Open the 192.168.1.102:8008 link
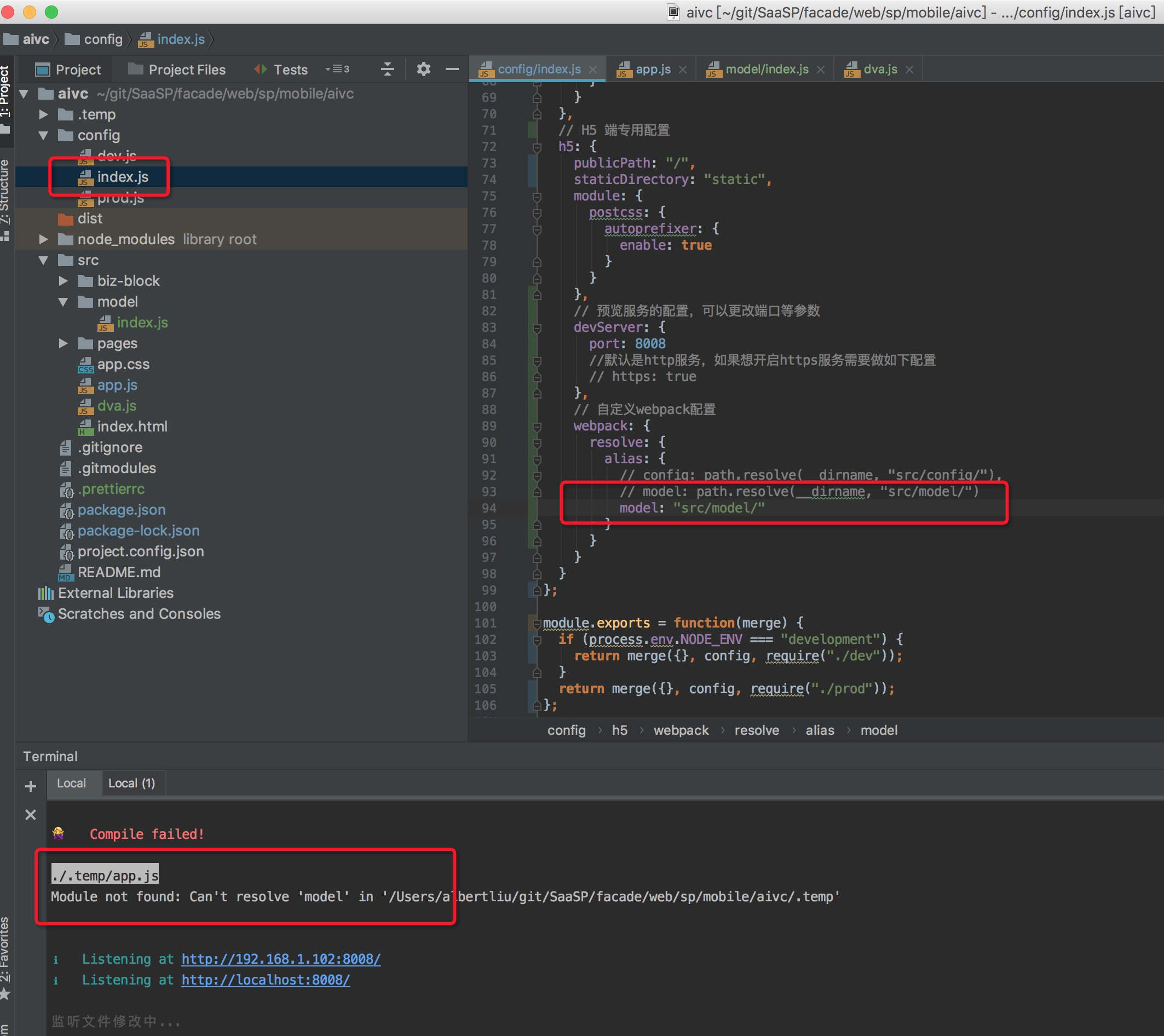 click(281, 959)
